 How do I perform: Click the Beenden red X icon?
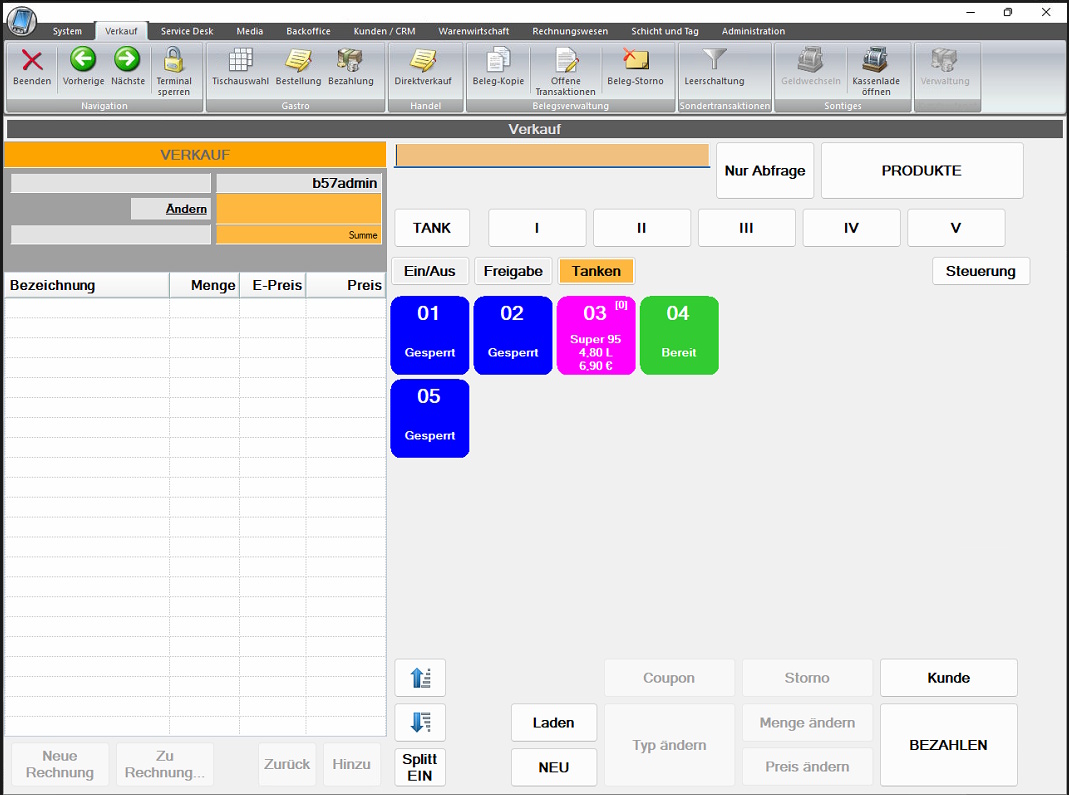[32, 62]
